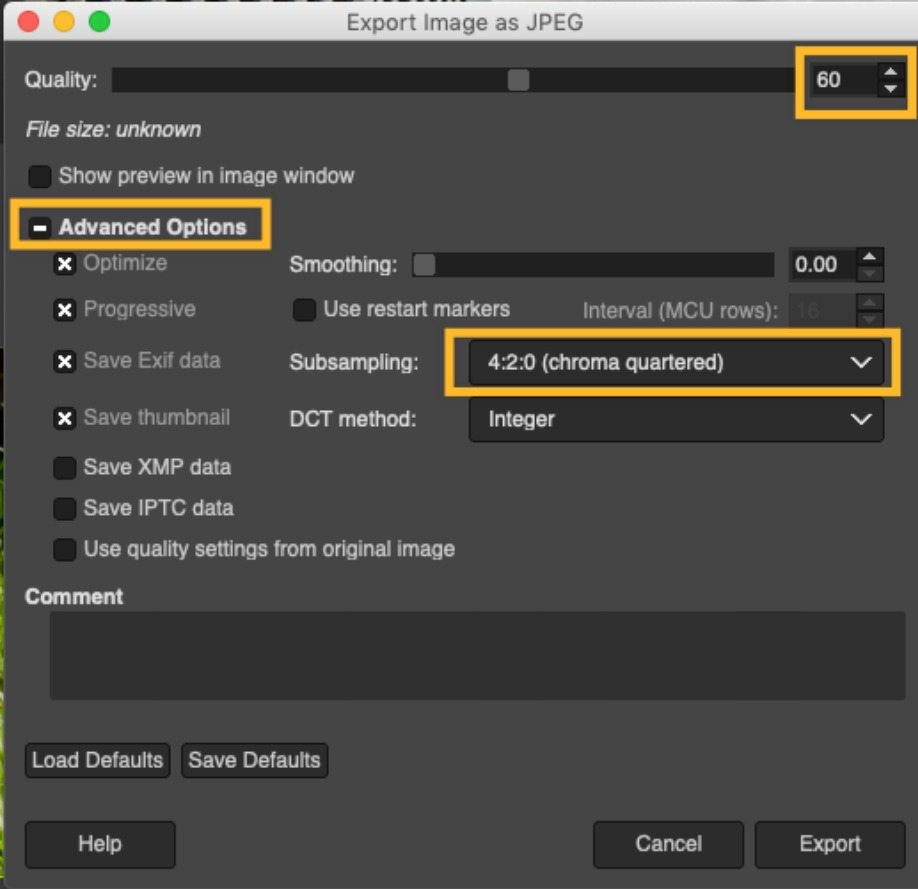Turn on Use restart markers
918x889 pixels.
coord(304,310)
